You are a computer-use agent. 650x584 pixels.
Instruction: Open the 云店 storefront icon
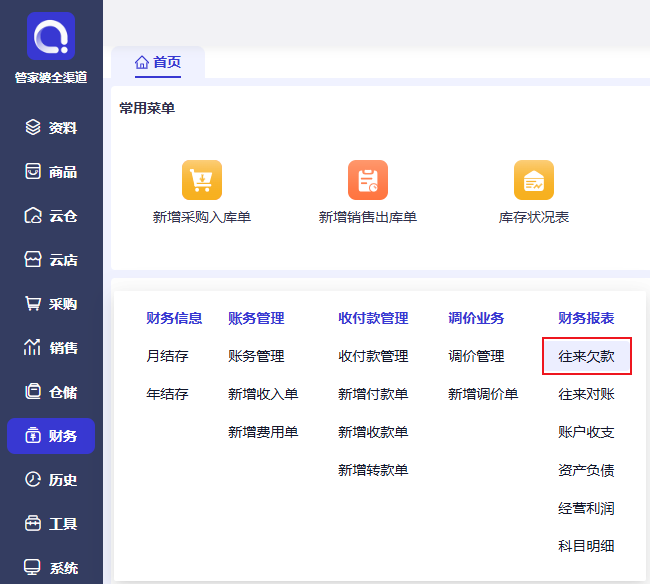click(x=33, y=260)
